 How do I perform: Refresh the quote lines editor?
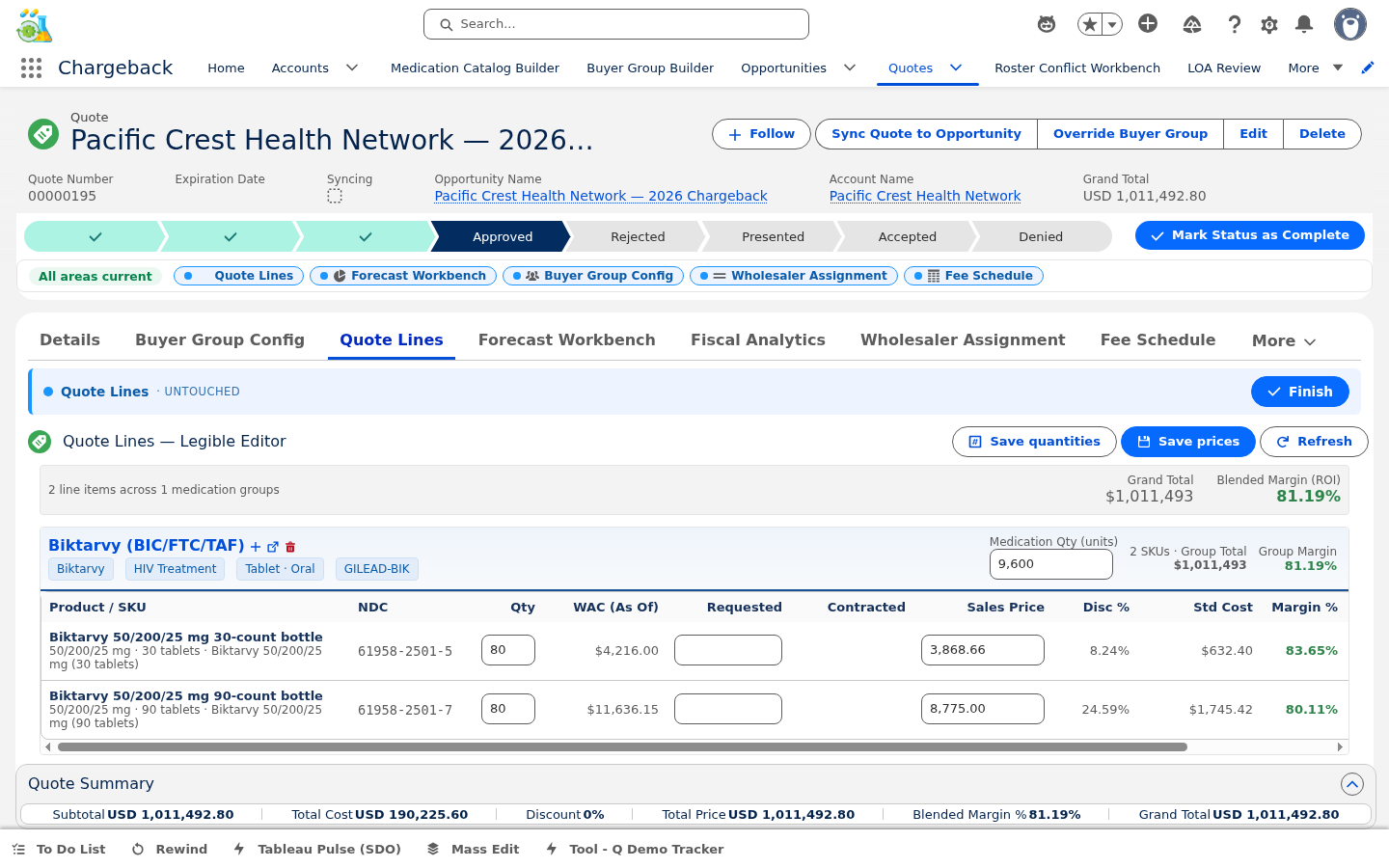click(x=1314, y=442)
